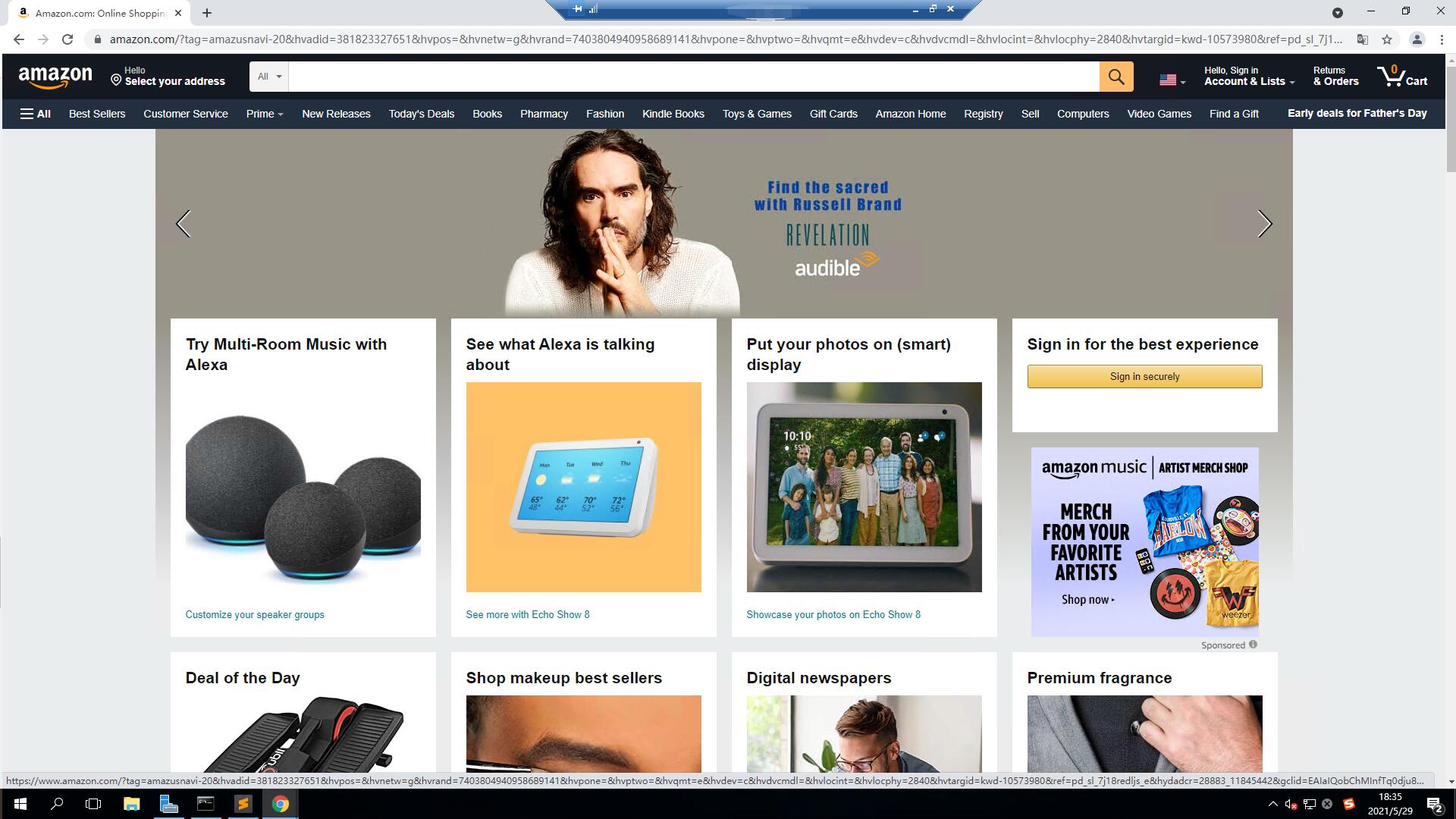Screen dimensions: 1456x819
Task: Select the All search category dropdown
Action: (269, 76)
